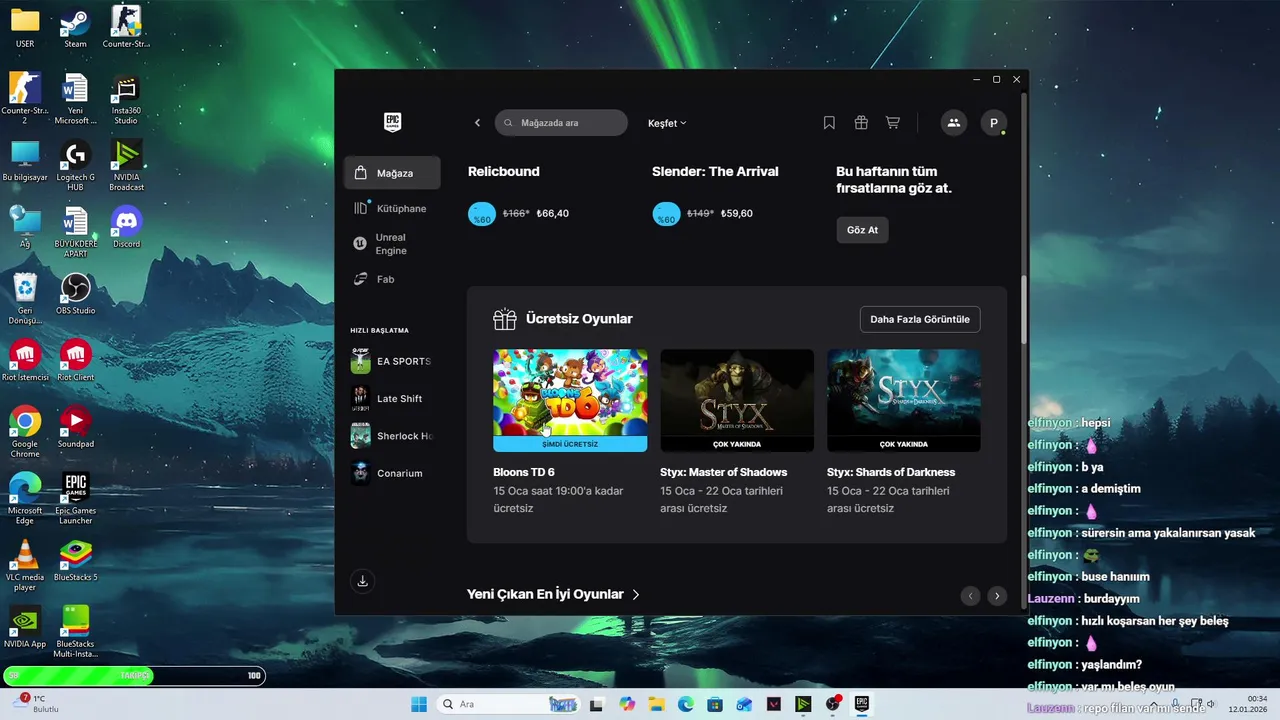1280x720 pixels.
Task: Click Bloons TD 6 cover thumbnail
Action: coord(570,392)
